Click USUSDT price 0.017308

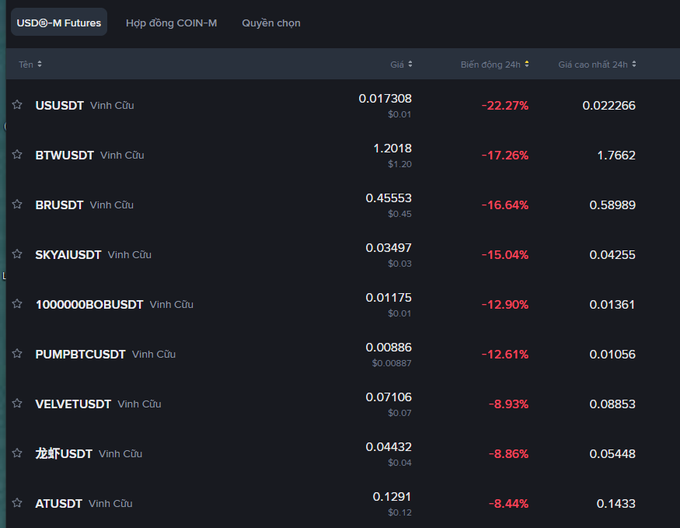click(385, 99)
